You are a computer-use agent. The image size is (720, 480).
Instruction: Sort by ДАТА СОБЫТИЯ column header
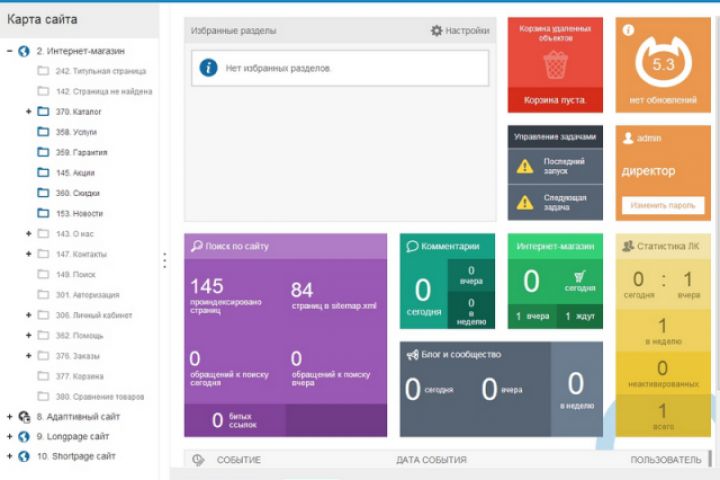click(432, 460)
